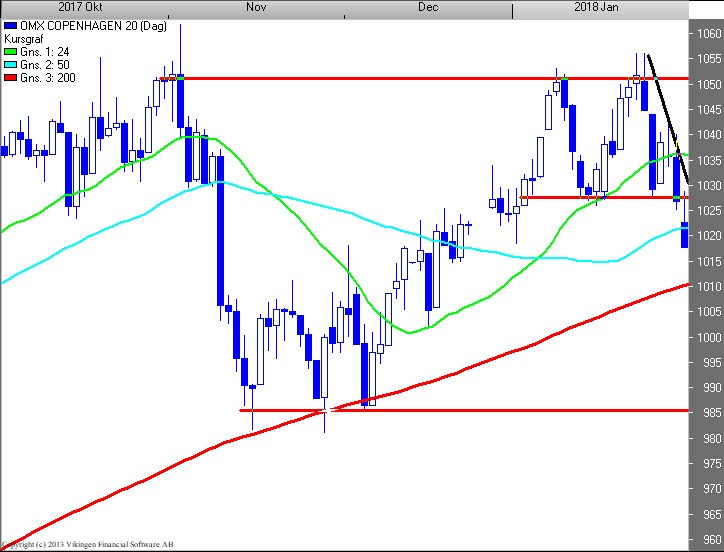Click the cyan Gns. 2: 50 legend swatch
This screenshot has width=724, height=552.
pos(8,64)
